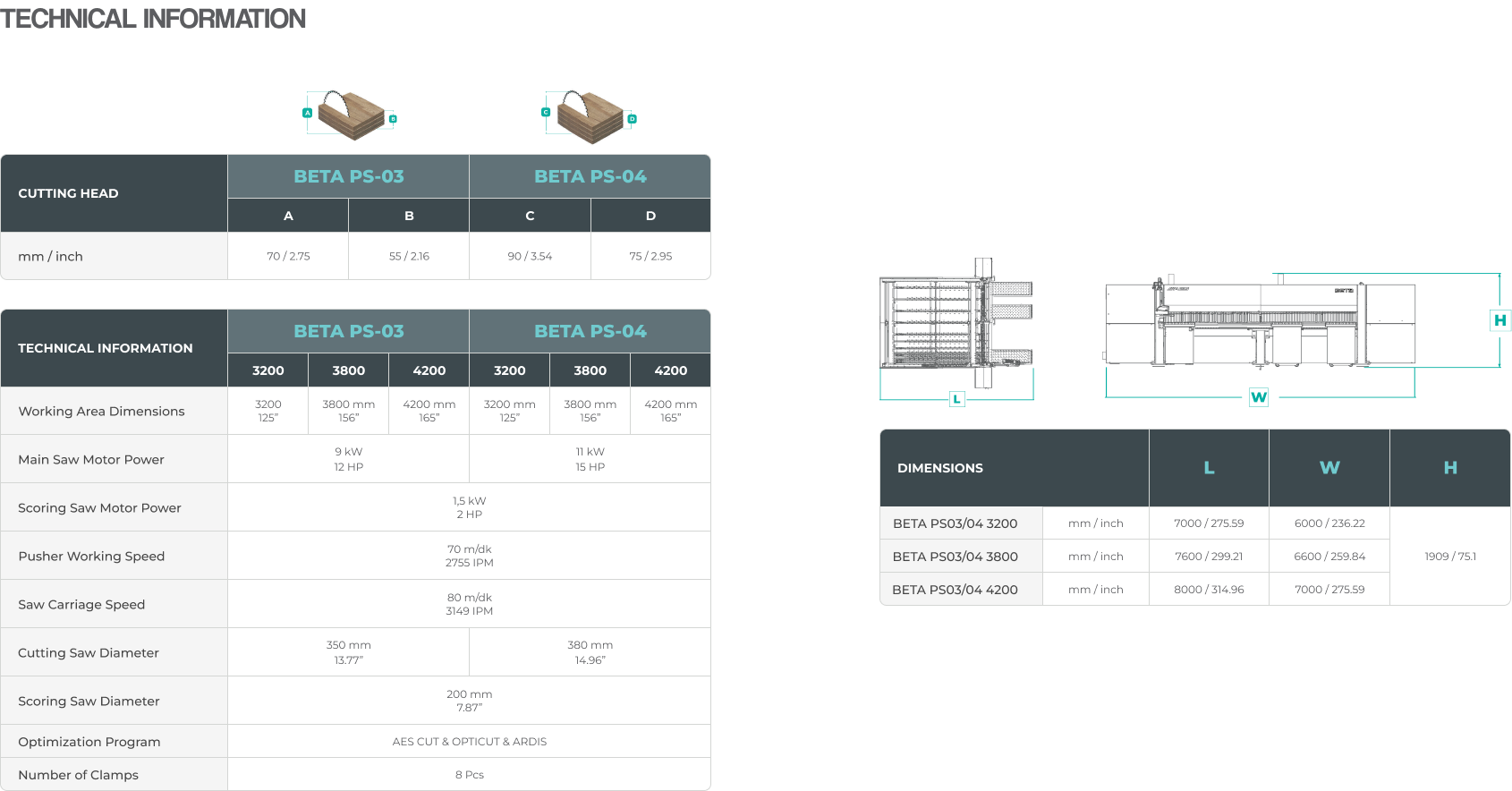The height and width of the screenshot is (791, 1512).
Task: Select the teal C marker on the second saw image
Action: tap(546, 113)
